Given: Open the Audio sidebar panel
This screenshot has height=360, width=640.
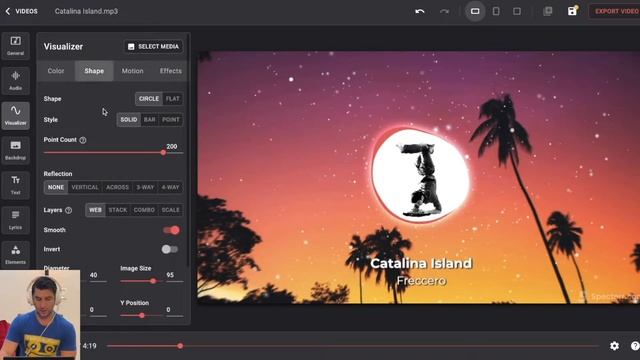Looking at the screenshot, I should click(x=16, y=80).
